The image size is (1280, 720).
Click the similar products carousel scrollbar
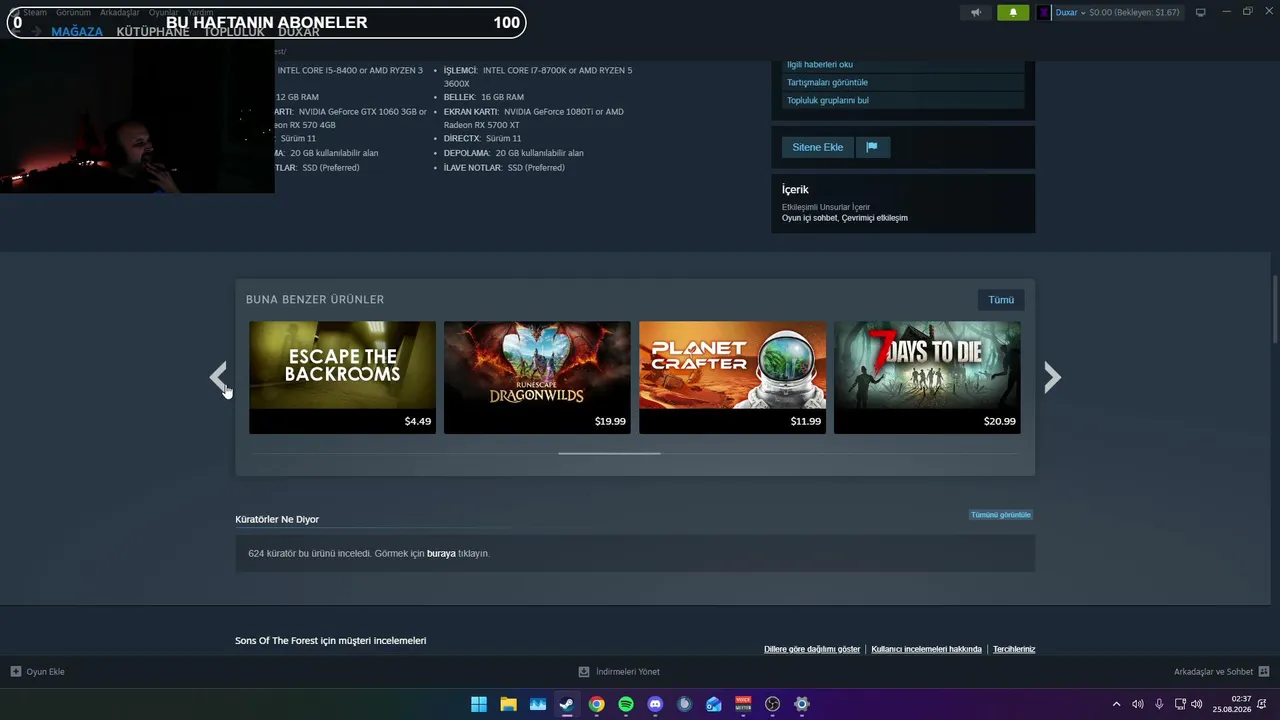(609, 453)
